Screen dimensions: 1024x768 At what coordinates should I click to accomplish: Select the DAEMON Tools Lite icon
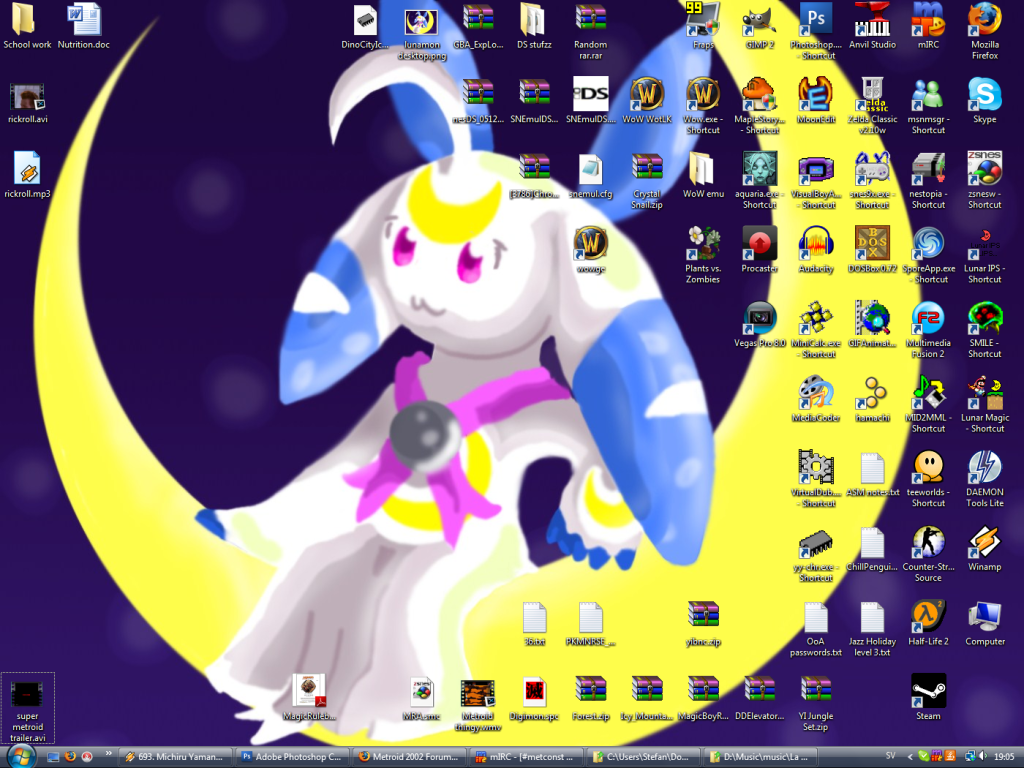click(x=984, y=468)
